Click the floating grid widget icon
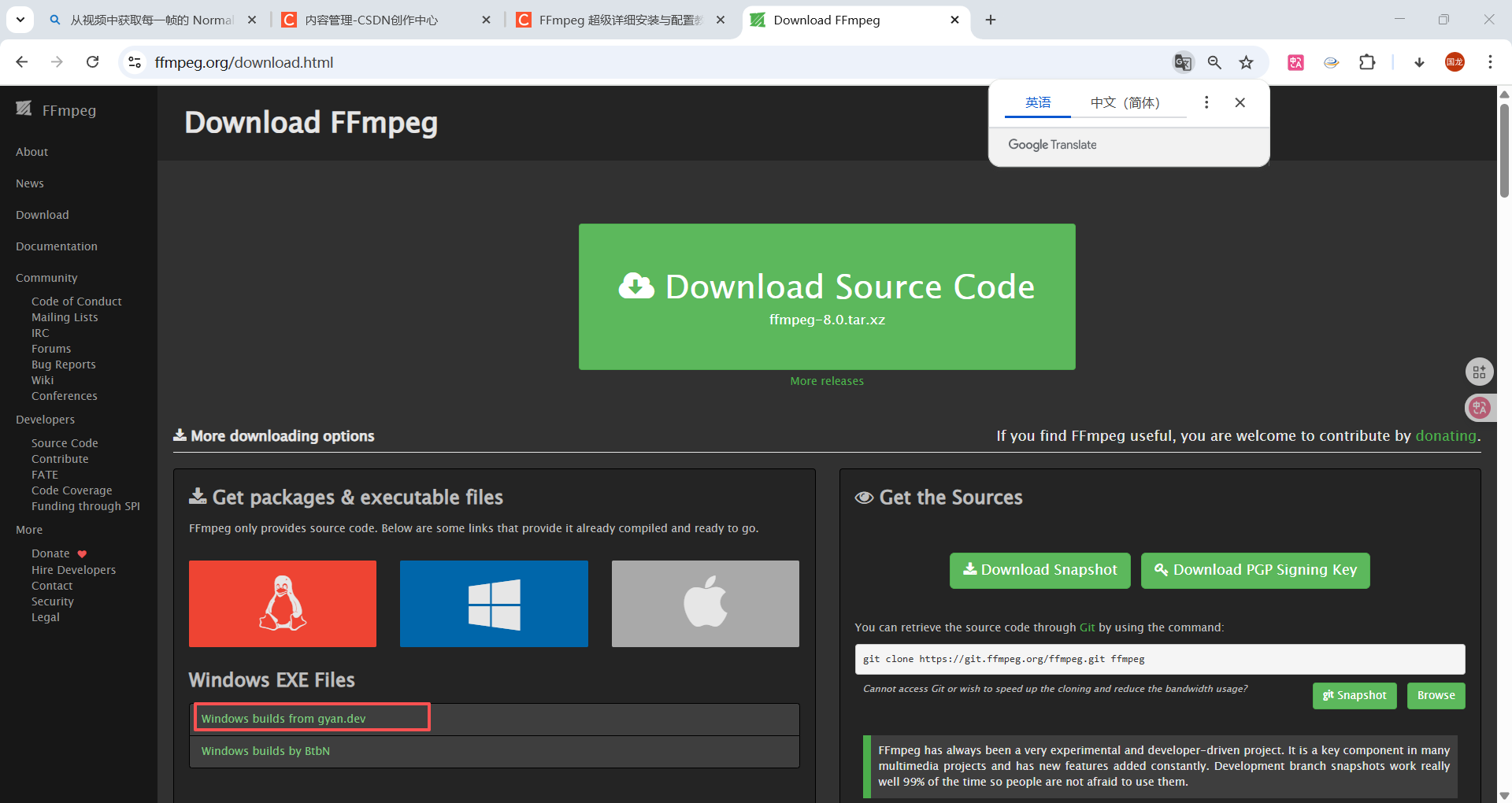 (1479, 372)
